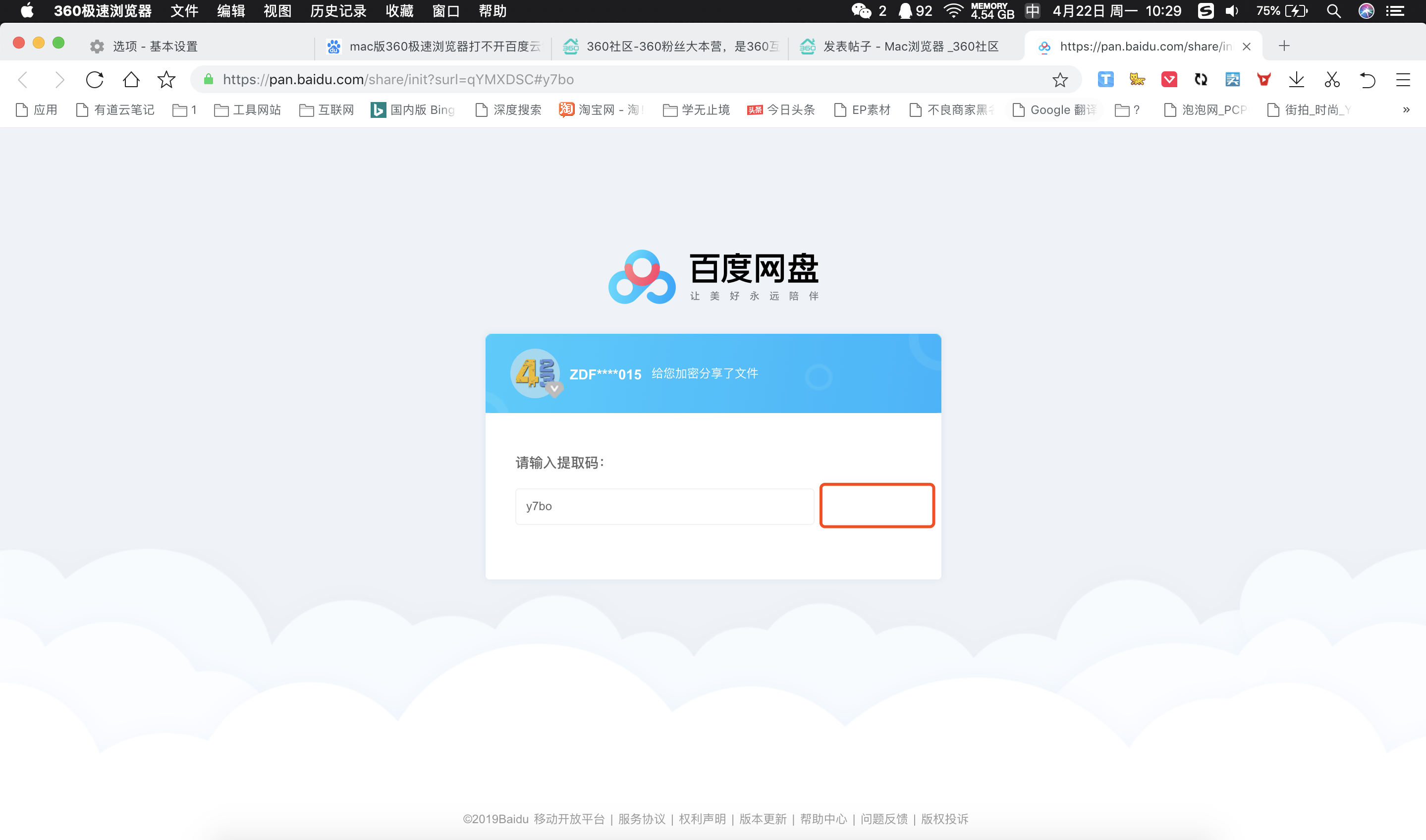Go forward to the next page
The height and width of the screenshot is (840, 1426).
pos(59,80)
